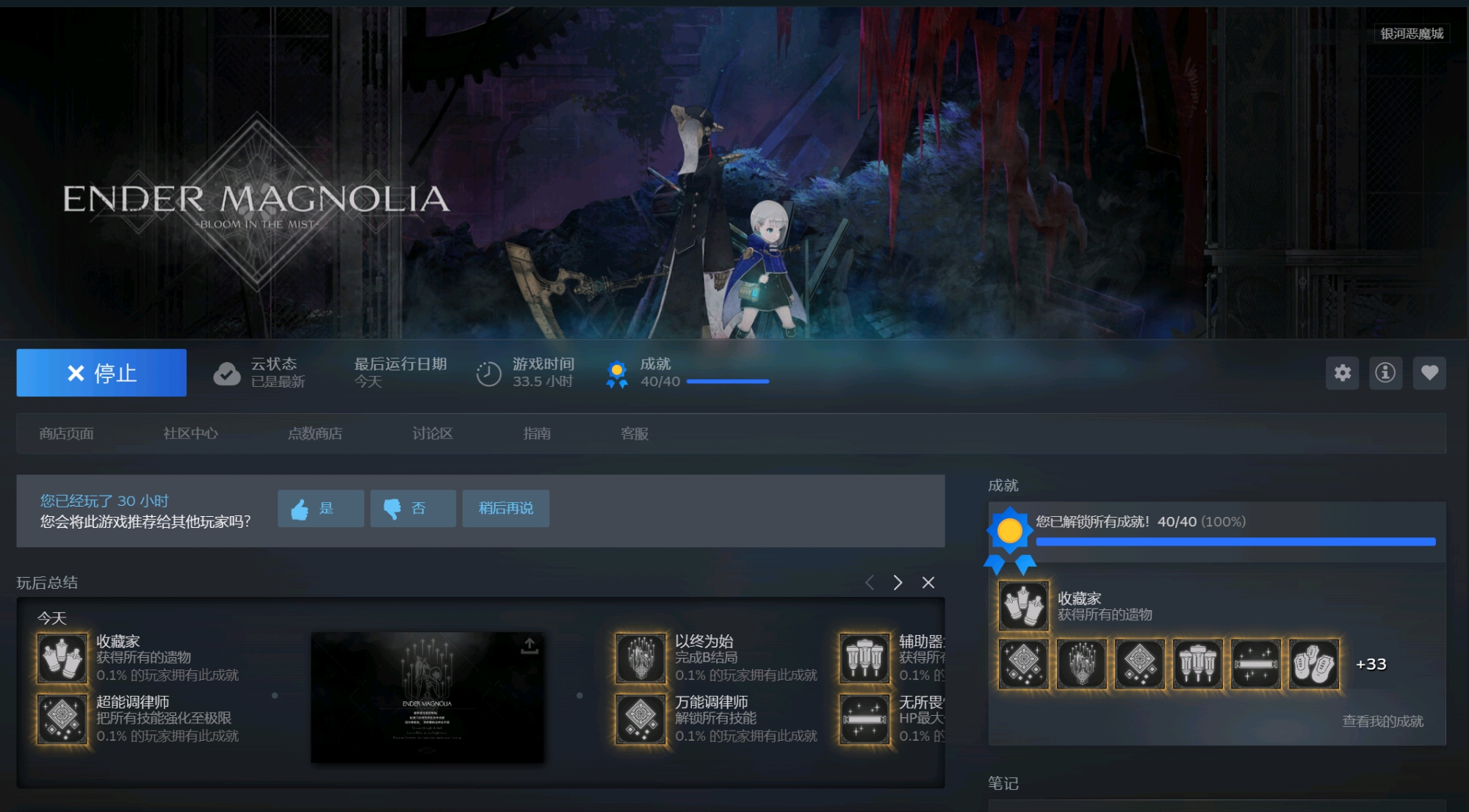Show the +33 more achievements
This screenshot has width=1469, height=812.
(1371, 664)
